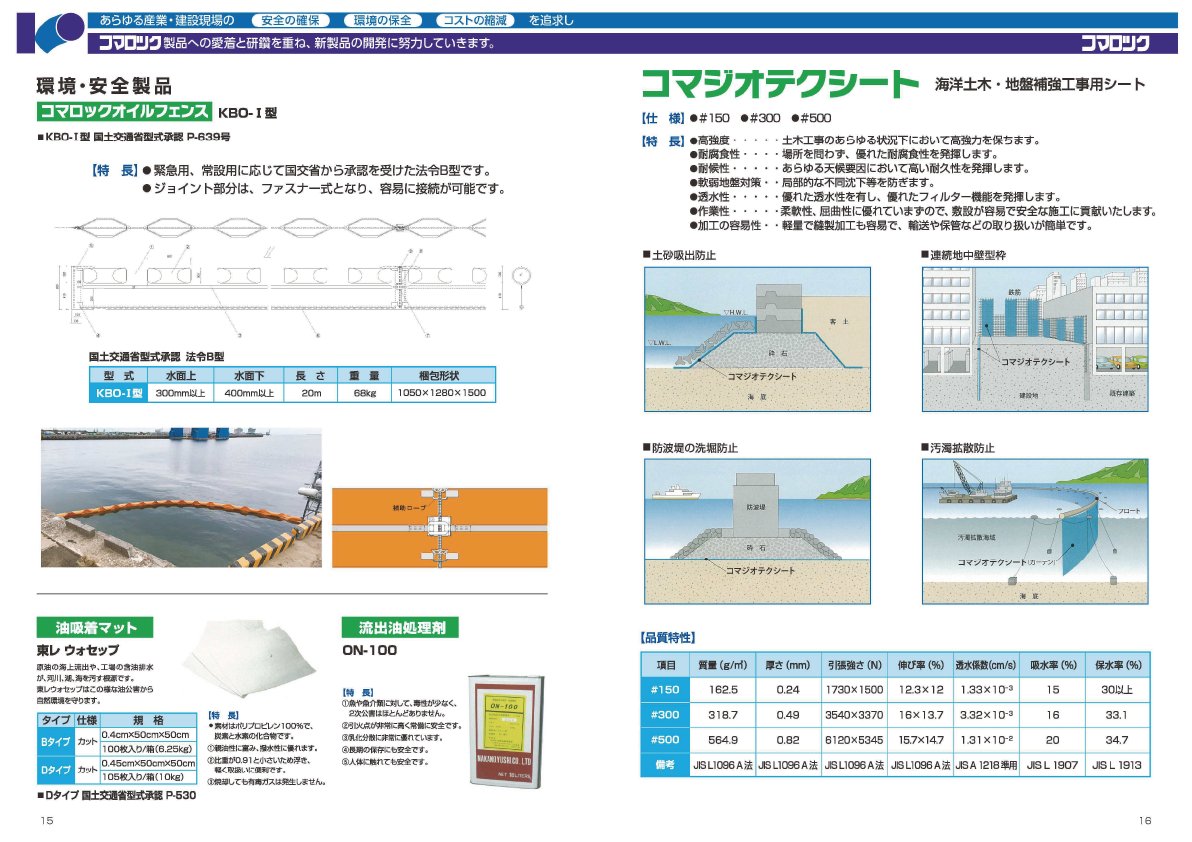Select the 安全の確保 pill in the header
This screenshot has height=842, width=1192.
(x=290, y=21)
